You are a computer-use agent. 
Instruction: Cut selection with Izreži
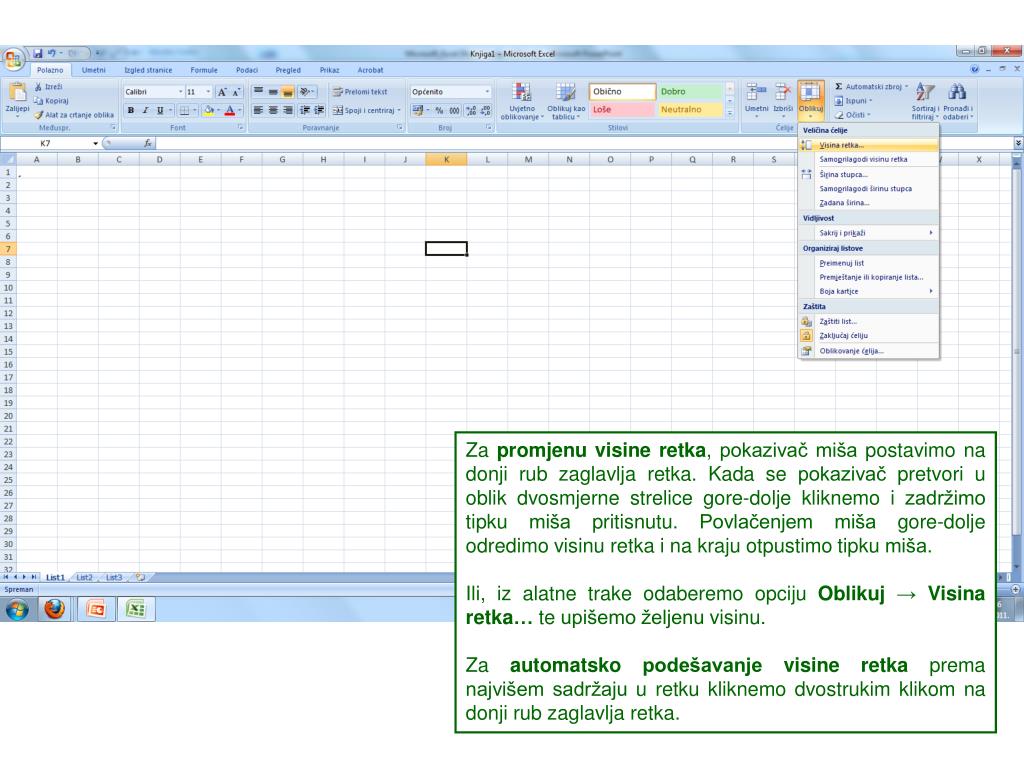tap(49, 87)
